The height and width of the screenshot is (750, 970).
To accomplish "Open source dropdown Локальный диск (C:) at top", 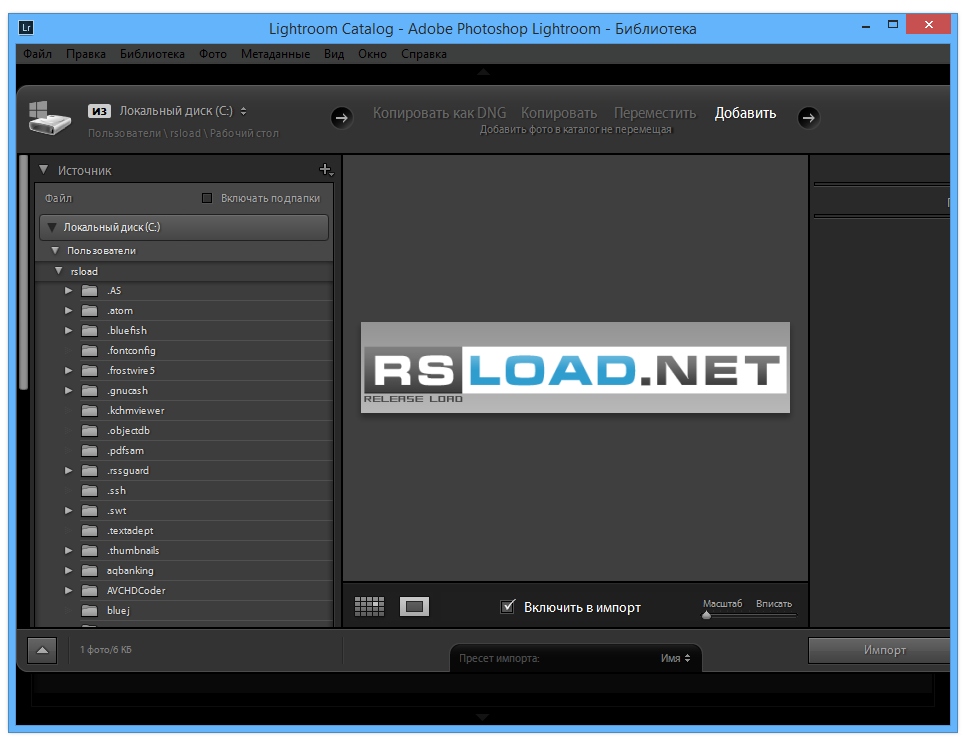I will coord(183,111).
